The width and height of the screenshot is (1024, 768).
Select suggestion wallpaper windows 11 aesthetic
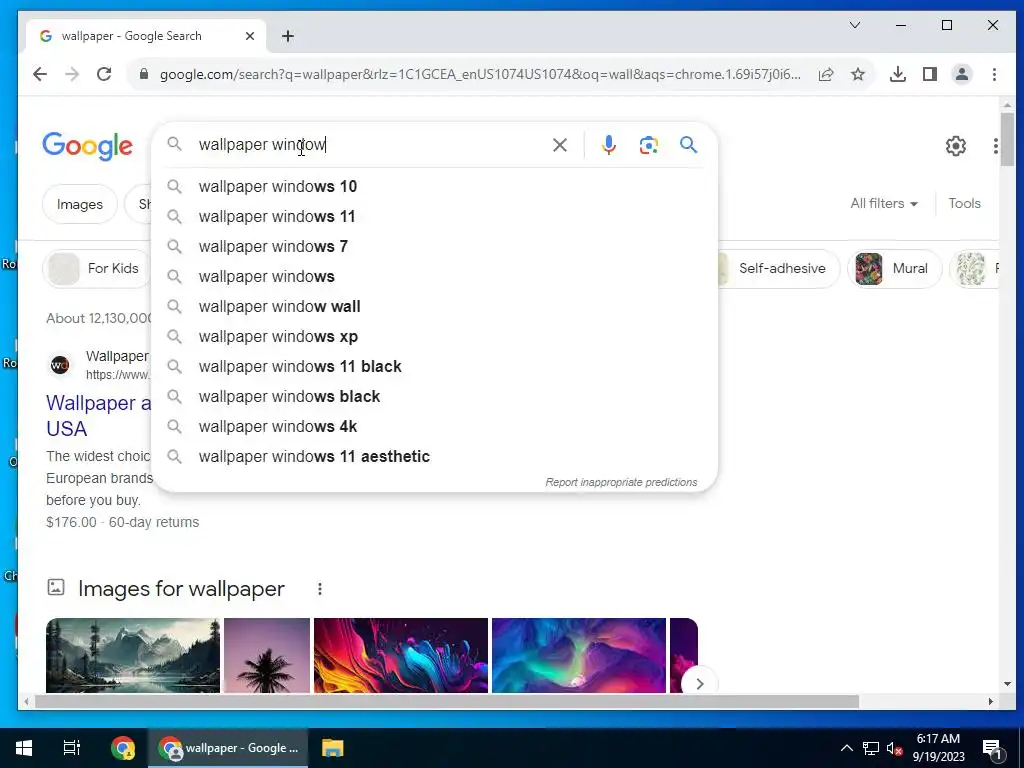(434, 457)
